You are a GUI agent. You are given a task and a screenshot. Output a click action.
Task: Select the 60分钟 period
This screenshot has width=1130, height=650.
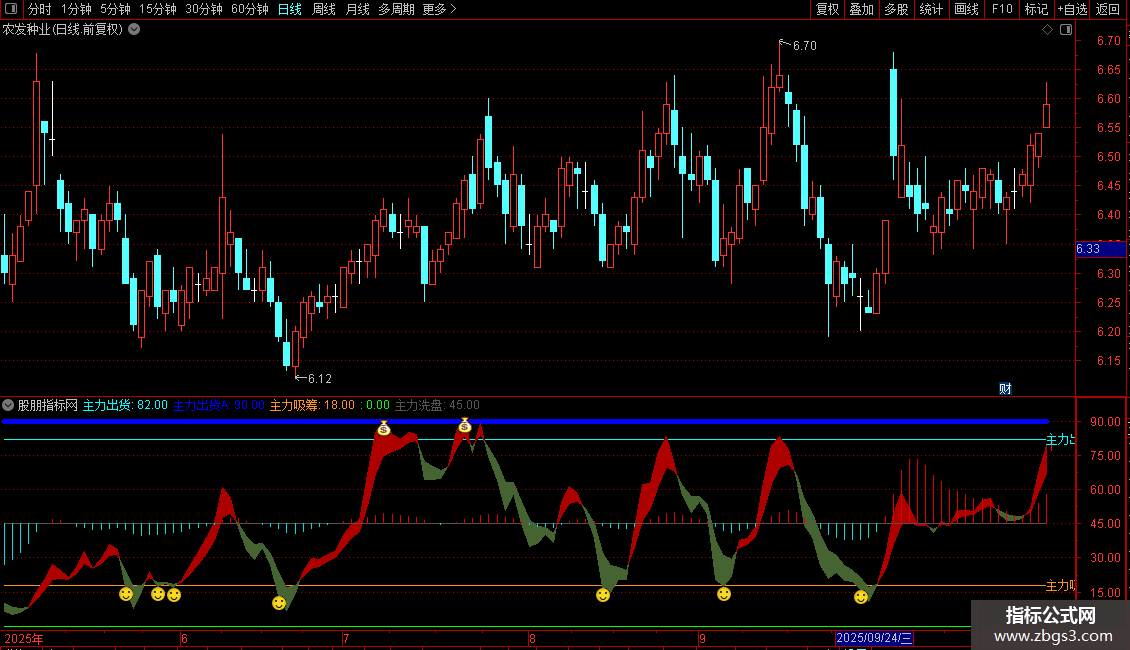[250, 9]
